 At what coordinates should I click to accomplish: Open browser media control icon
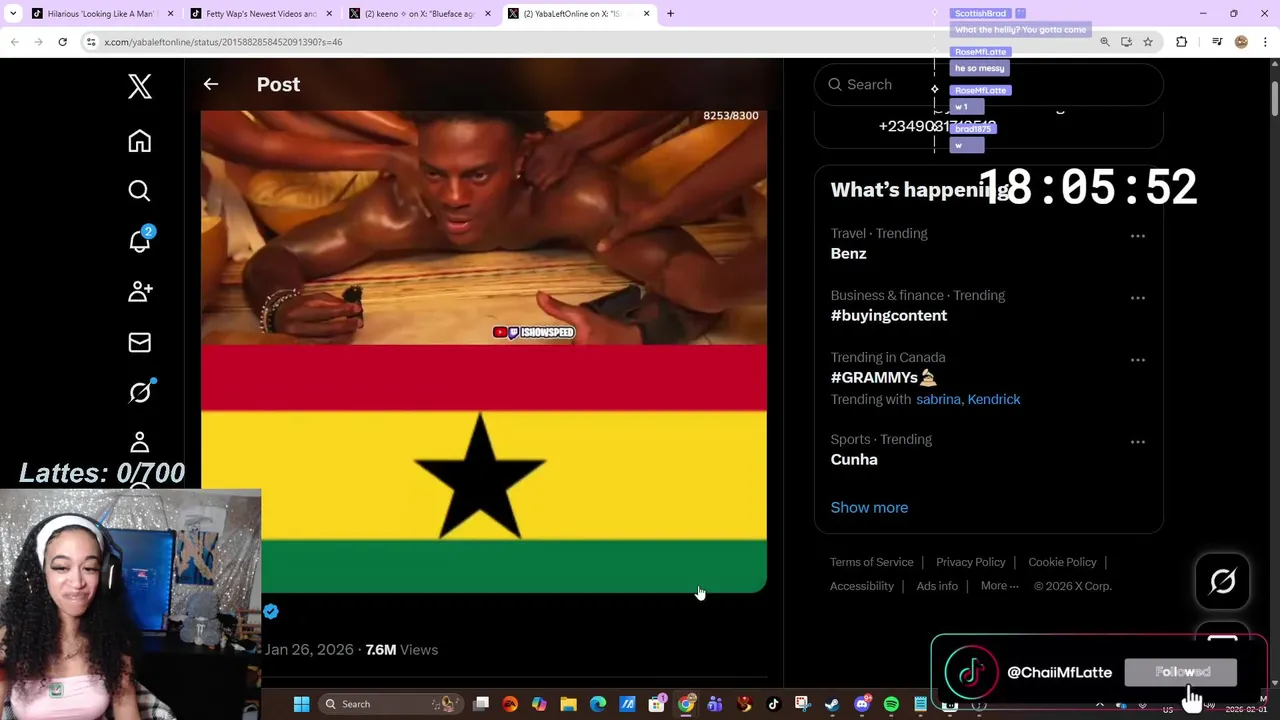pos(1217,42)
